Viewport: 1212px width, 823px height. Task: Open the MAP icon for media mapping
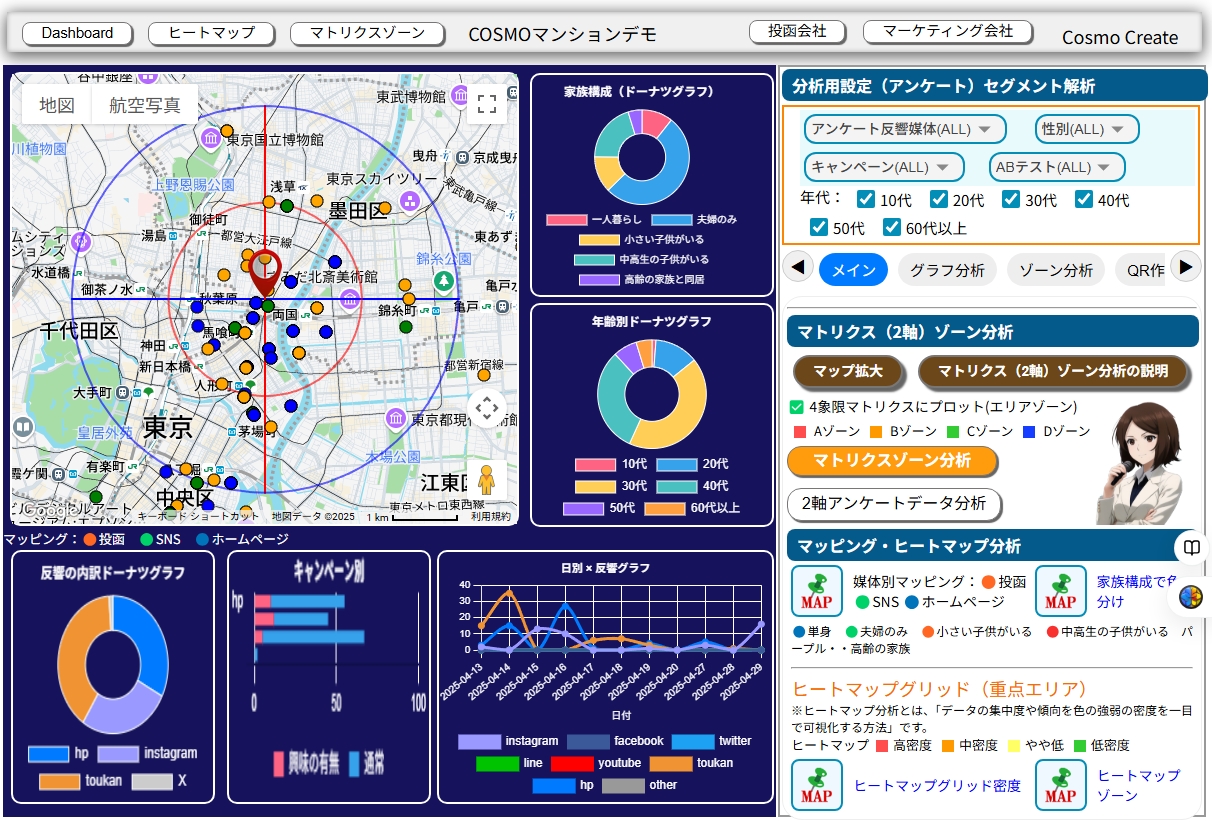816,591
